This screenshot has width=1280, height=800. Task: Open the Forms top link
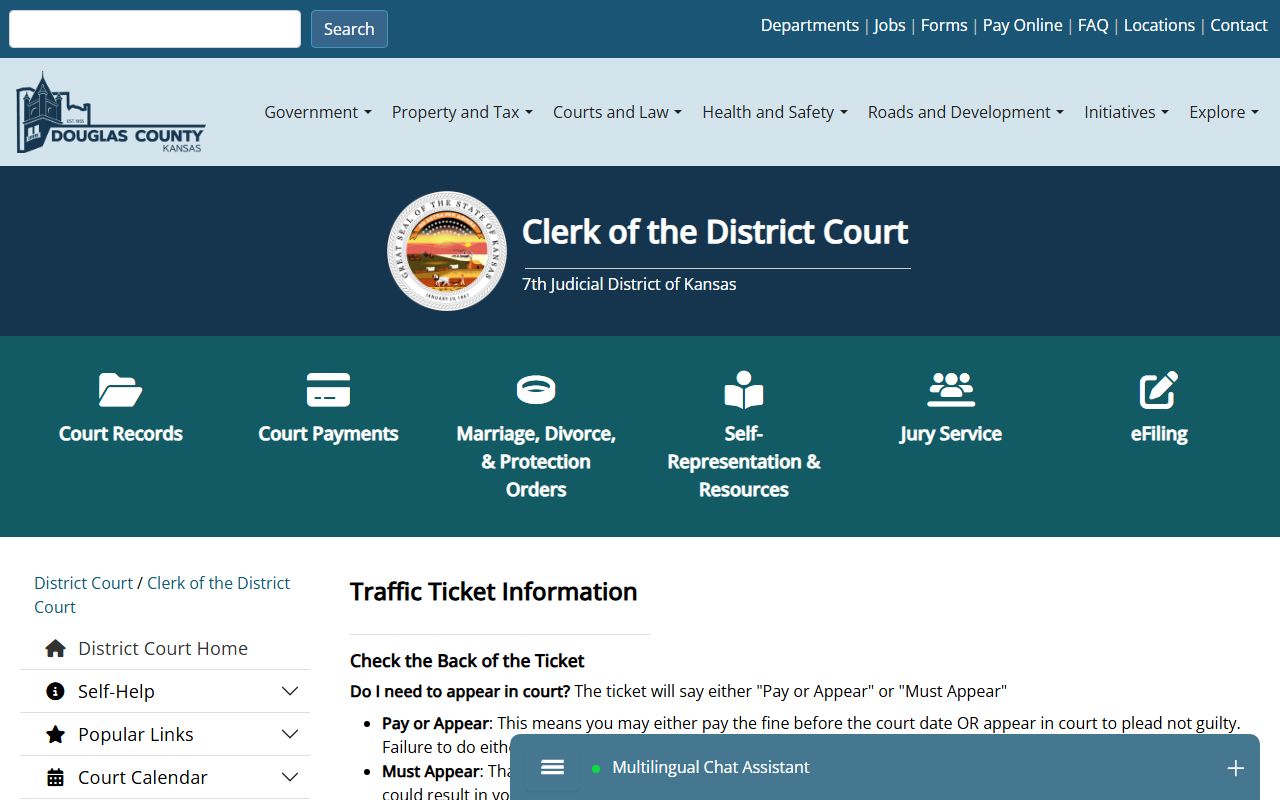click(x=944, y=25)
